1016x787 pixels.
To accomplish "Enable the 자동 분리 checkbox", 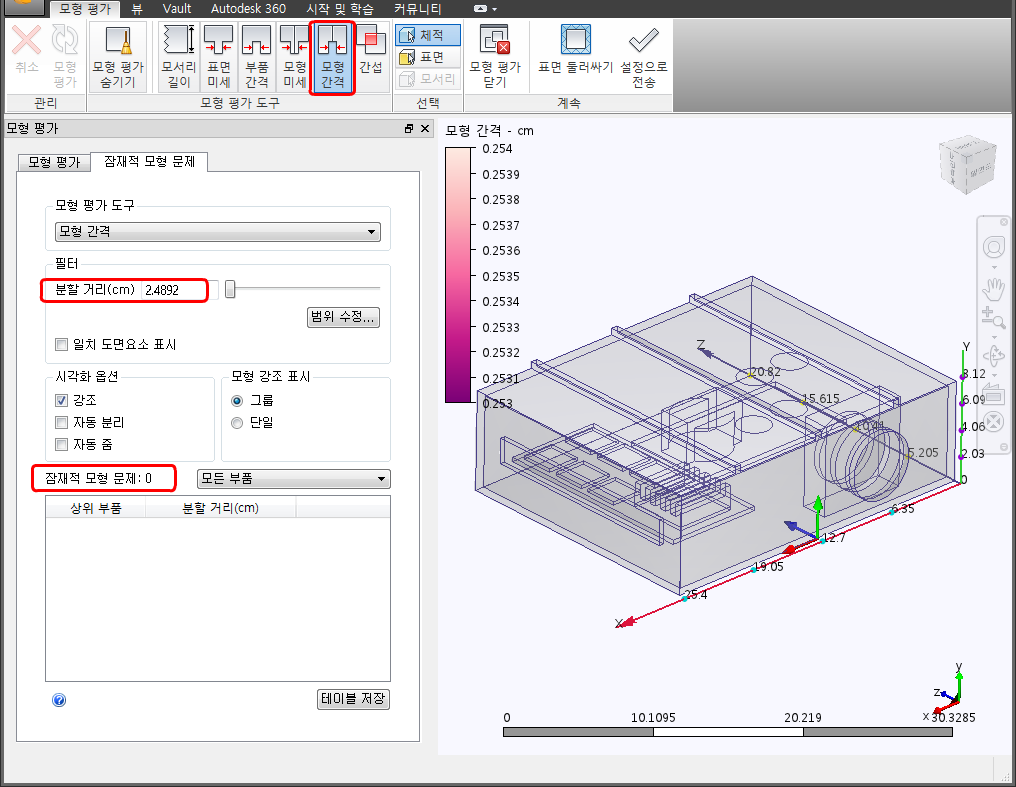I will (62, 422).
